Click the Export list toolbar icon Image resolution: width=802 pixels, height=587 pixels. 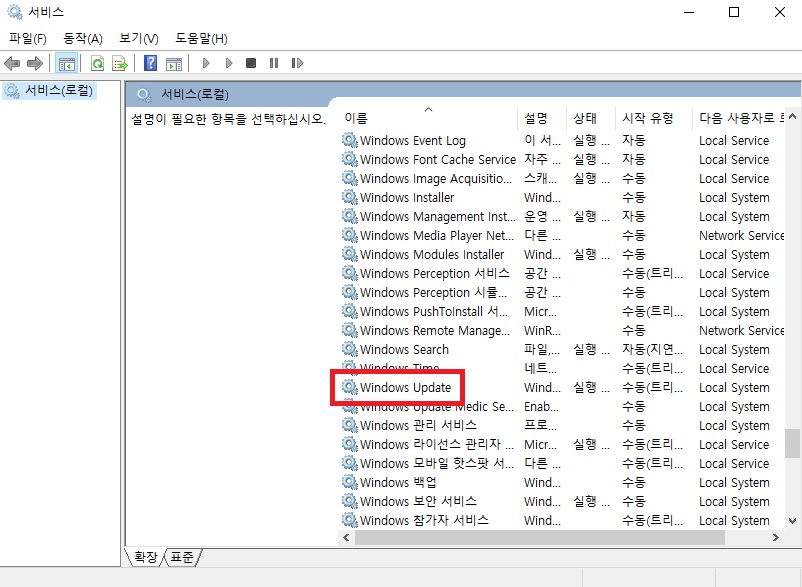[120, 63]
